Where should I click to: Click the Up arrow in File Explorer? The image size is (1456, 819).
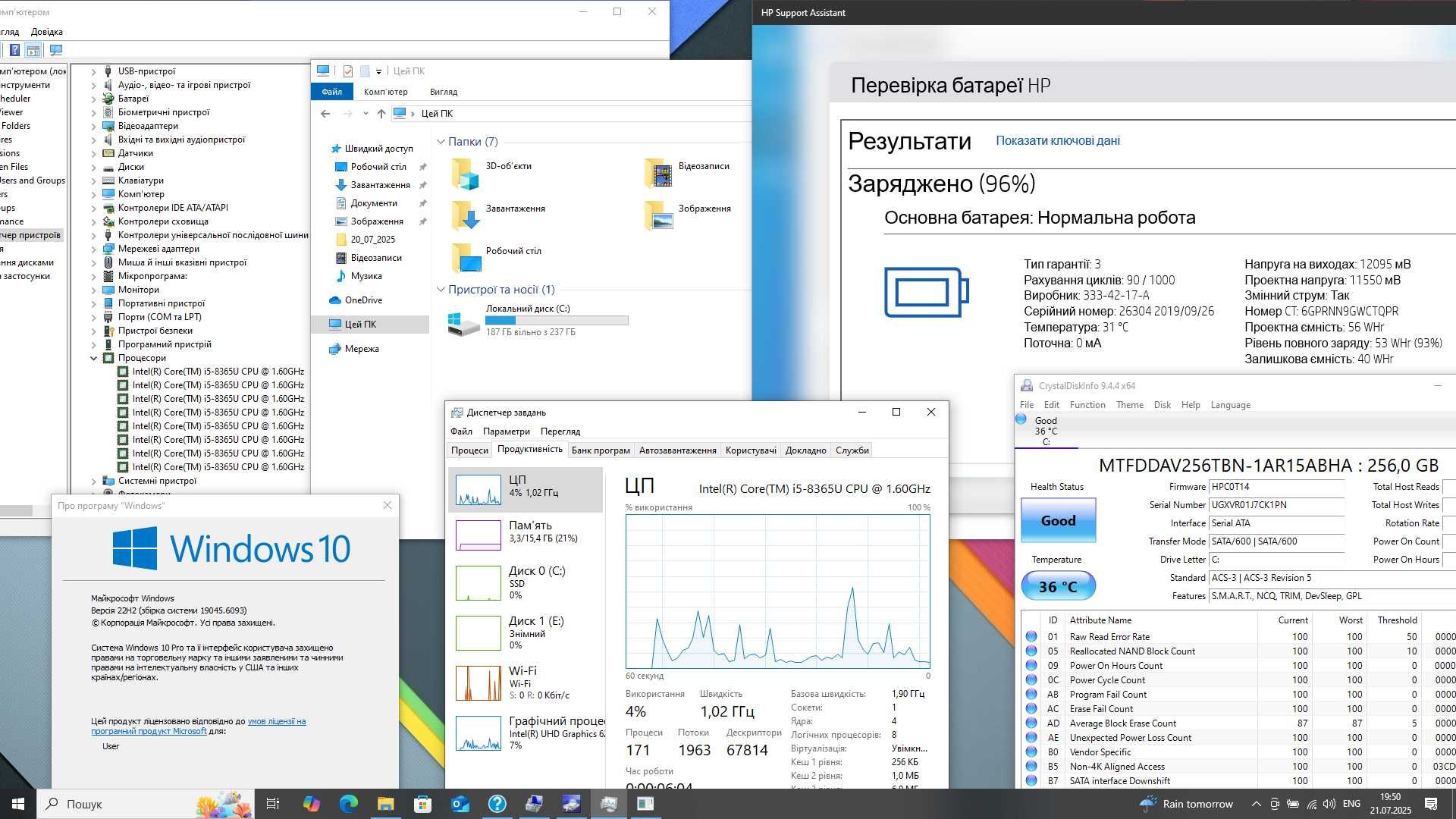coord(381,114)
